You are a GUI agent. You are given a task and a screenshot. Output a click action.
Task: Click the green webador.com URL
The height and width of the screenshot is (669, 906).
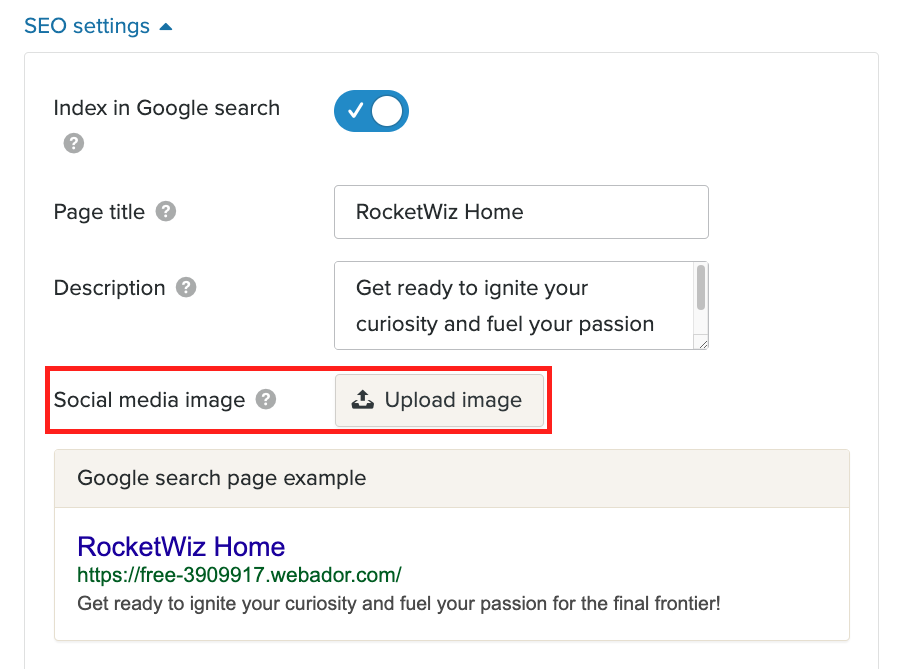tap(239, 575)
